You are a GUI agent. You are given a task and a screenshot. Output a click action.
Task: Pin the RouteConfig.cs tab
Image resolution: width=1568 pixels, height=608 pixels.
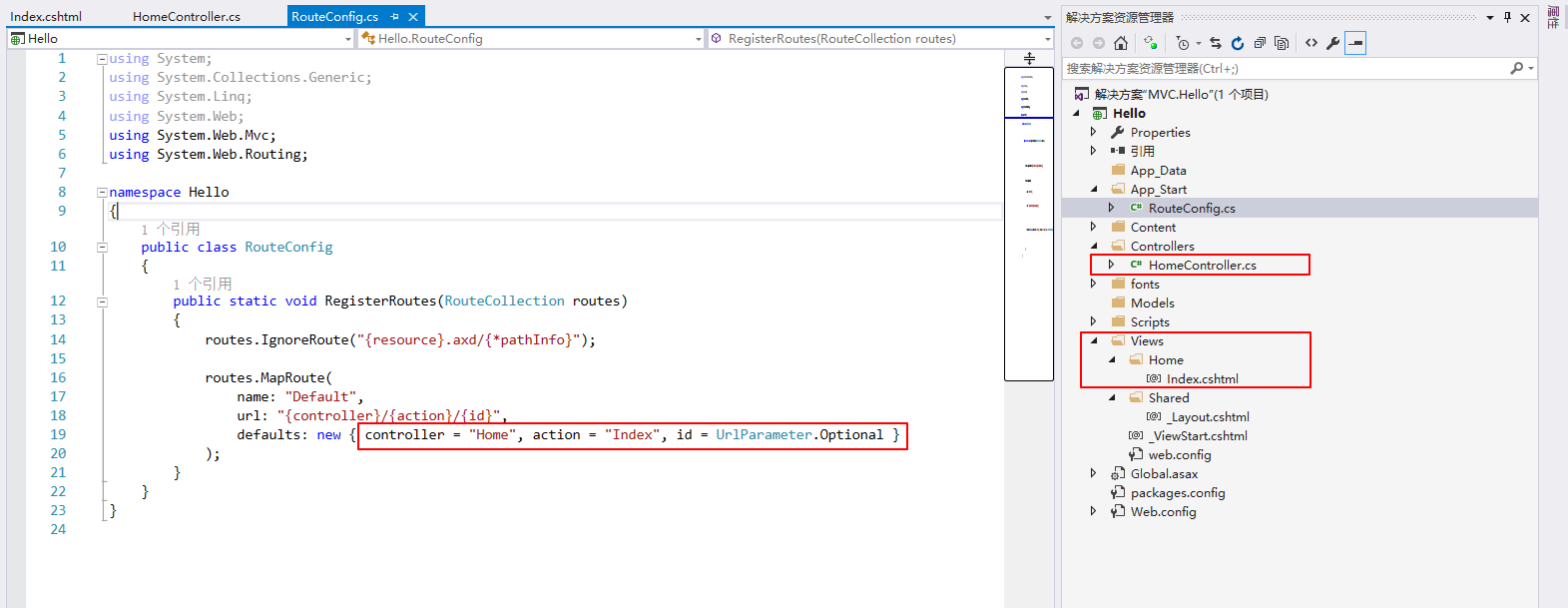[395, 17]
